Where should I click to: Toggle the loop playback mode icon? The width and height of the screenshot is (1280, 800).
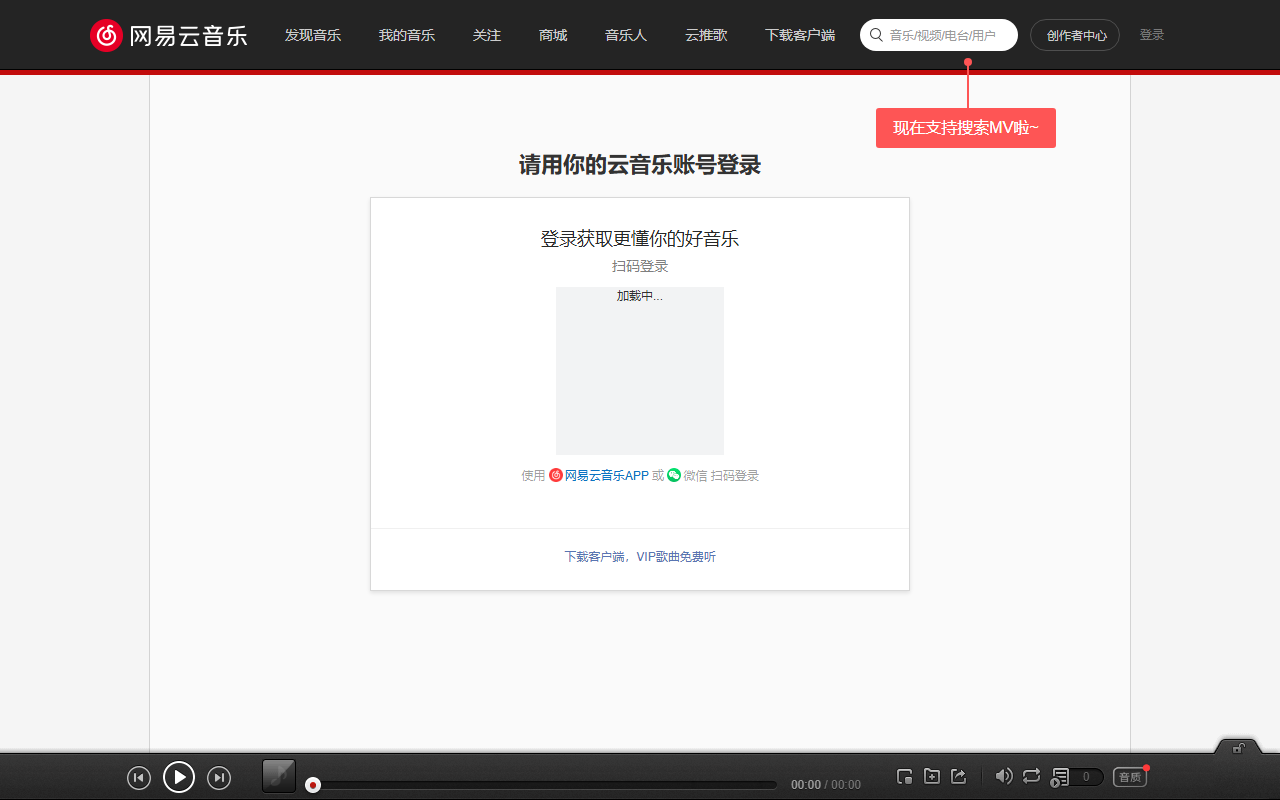[1032, 776]
